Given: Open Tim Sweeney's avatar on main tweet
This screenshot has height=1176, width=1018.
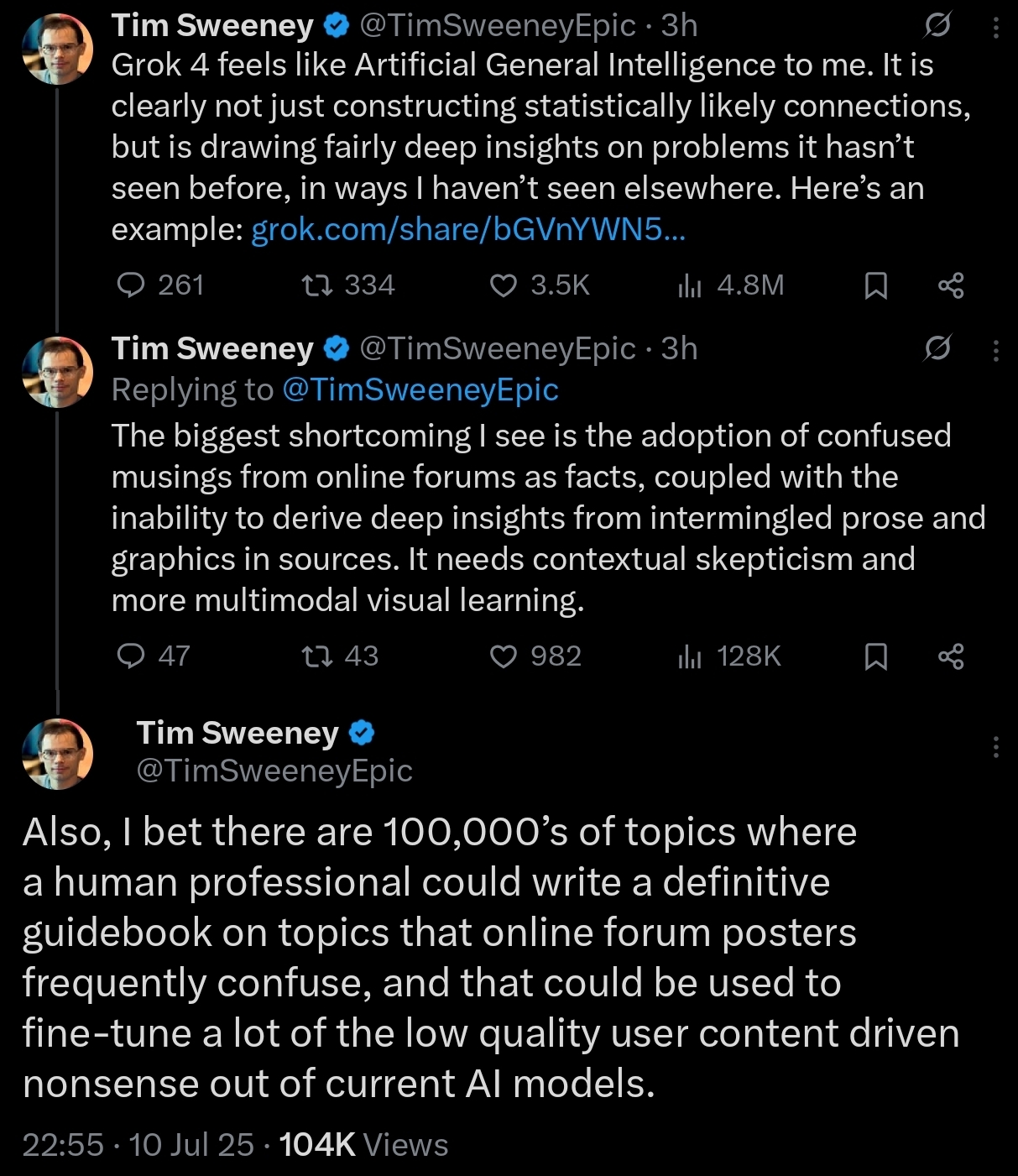Looking at the screenshot, I should [x=57, y=754].
